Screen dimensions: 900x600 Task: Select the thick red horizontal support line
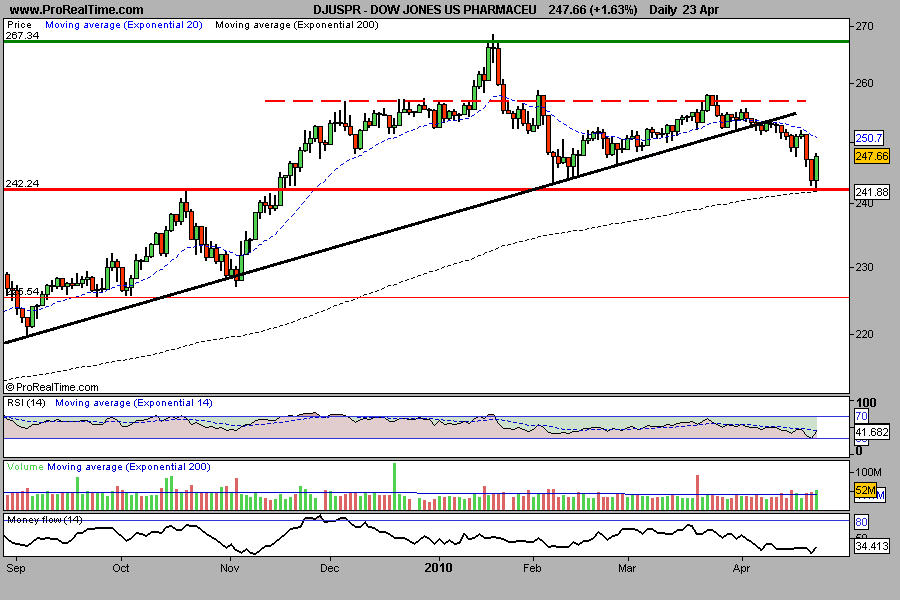(x=426, y=189)
